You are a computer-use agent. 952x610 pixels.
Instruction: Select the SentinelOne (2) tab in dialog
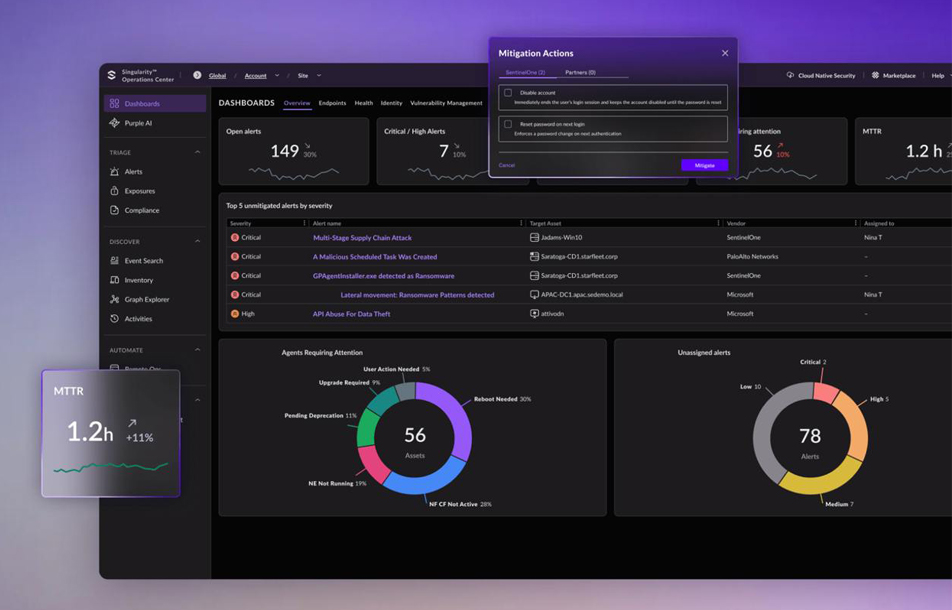(x=526, y=73)
